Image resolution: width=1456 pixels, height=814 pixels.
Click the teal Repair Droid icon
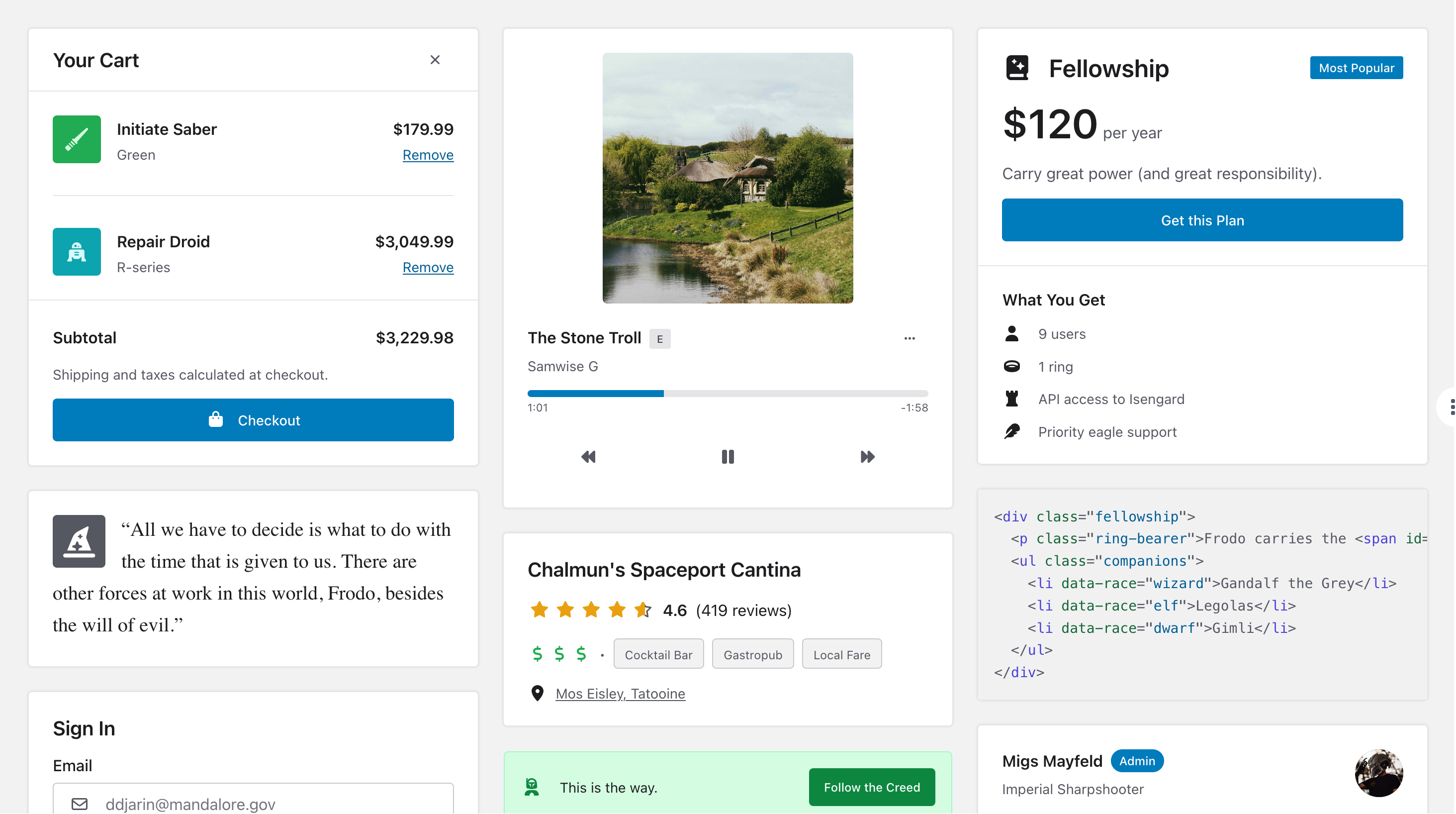pyautogui.click(x=77, y=252)
